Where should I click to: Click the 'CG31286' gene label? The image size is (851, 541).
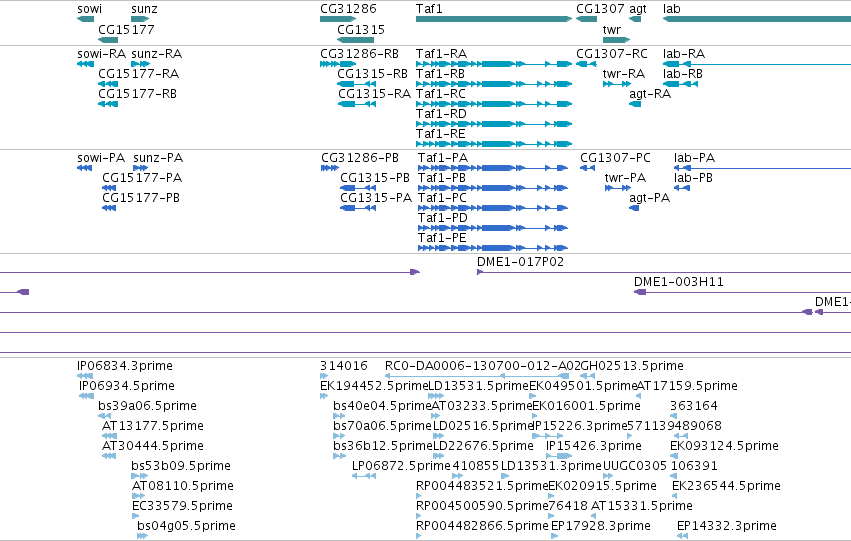pyautogui.click(x=348, y=9)
